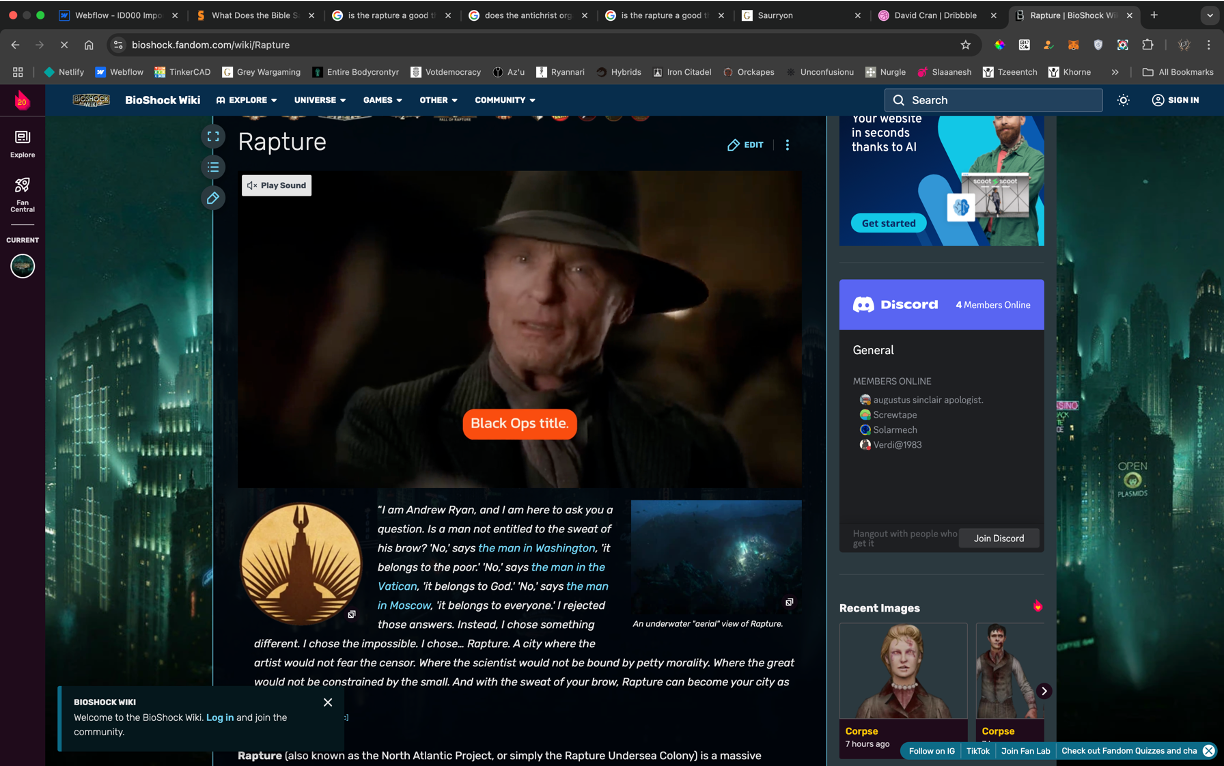
Task: Click the Black Ops title video overlay
Action: [x=520, y=424]
